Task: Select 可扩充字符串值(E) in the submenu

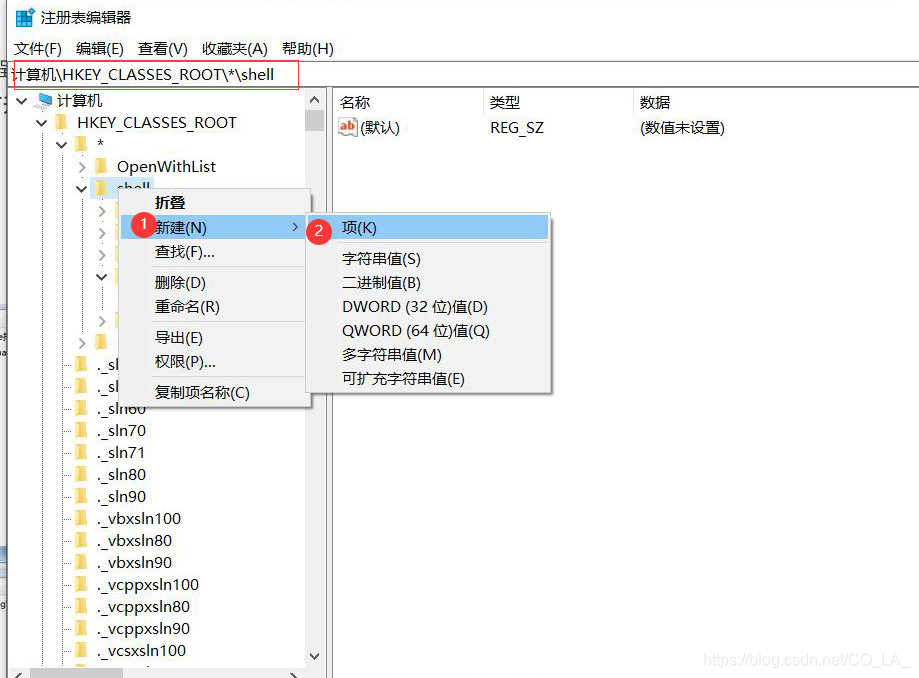Action: tap(428, 379)
